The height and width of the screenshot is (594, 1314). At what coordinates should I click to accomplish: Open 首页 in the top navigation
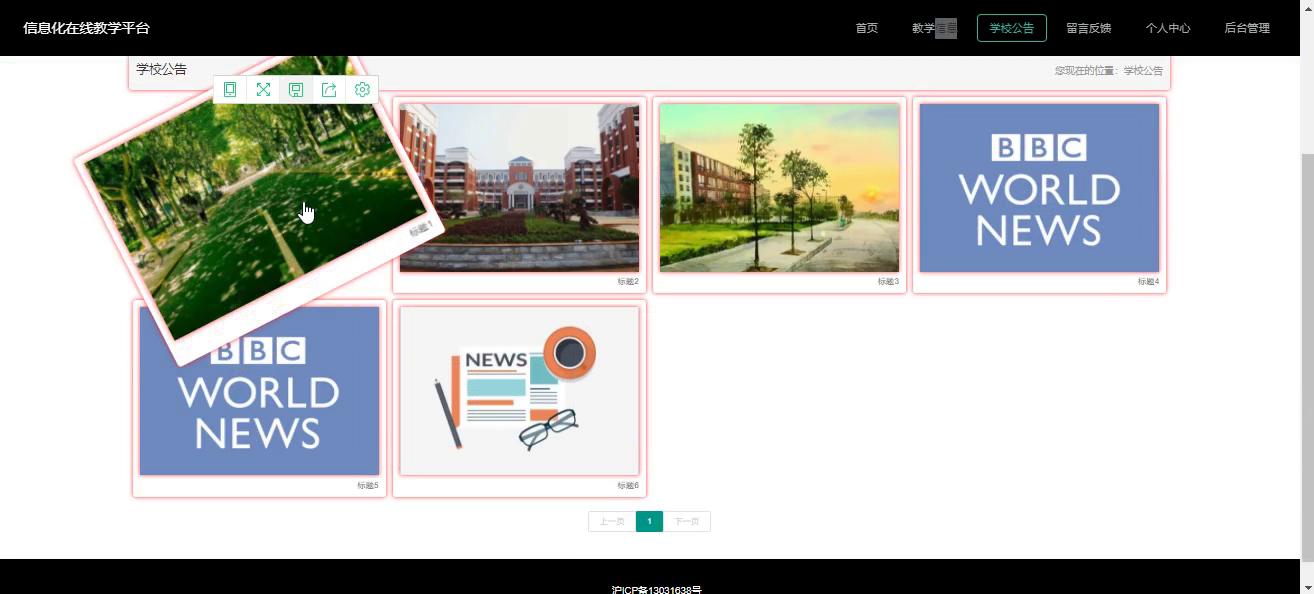(867, 28)
